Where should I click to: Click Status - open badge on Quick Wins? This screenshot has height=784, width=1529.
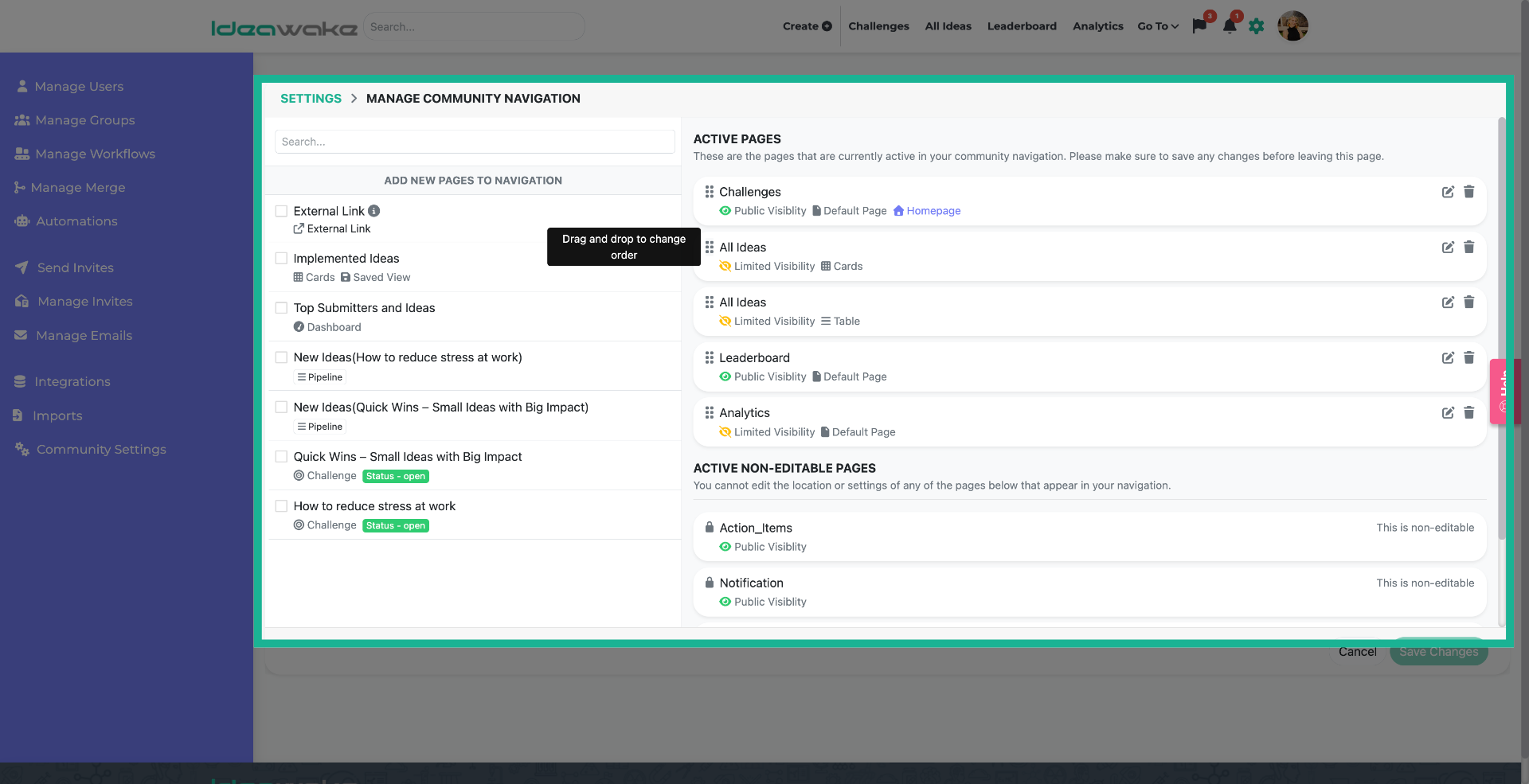(x=396, y=476)
